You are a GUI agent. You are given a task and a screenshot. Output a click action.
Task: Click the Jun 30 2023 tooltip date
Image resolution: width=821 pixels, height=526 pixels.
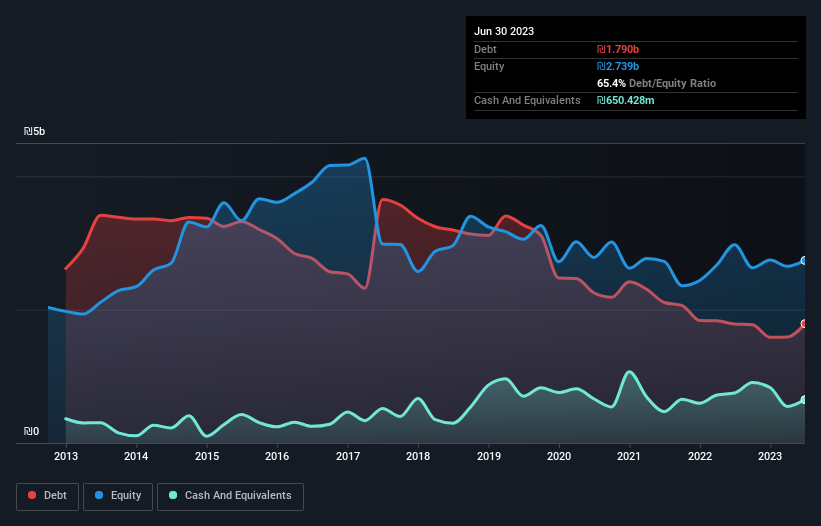(x=504, y=31)
